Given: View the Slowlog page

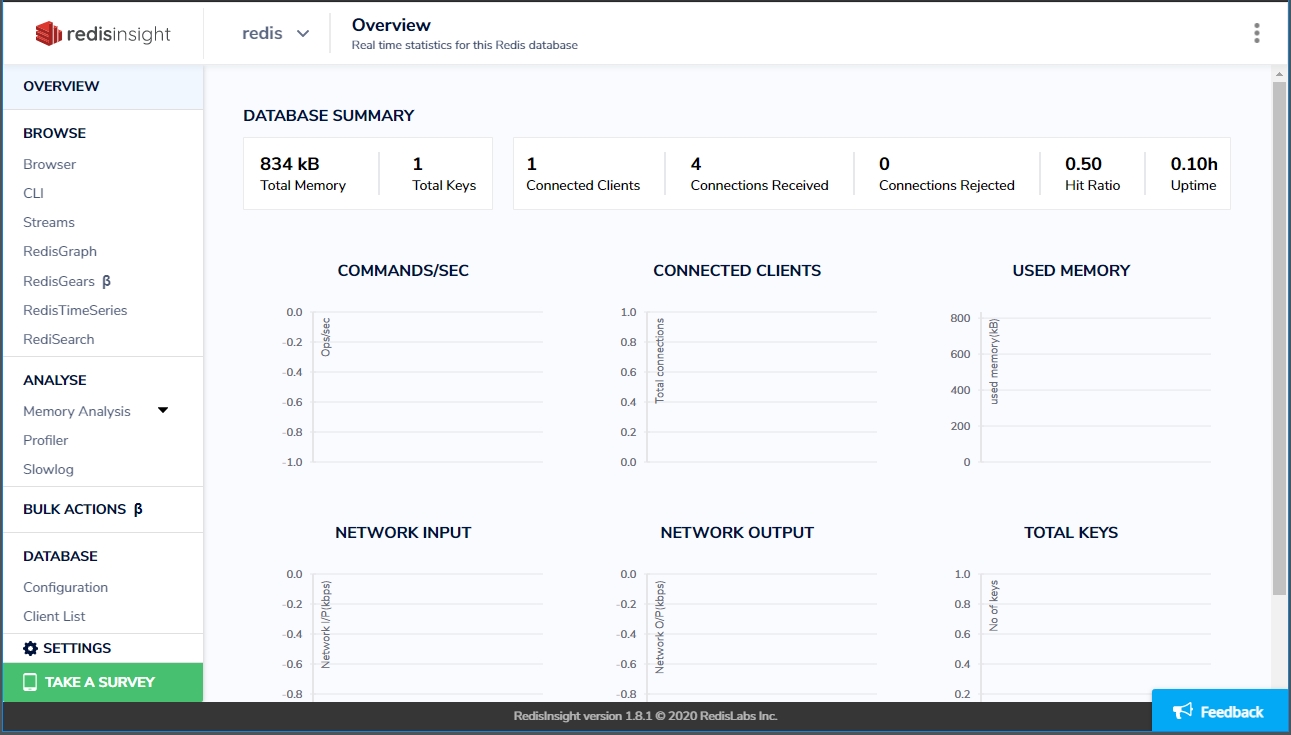Looking at the screenshot, I should [x=48, y=469].
